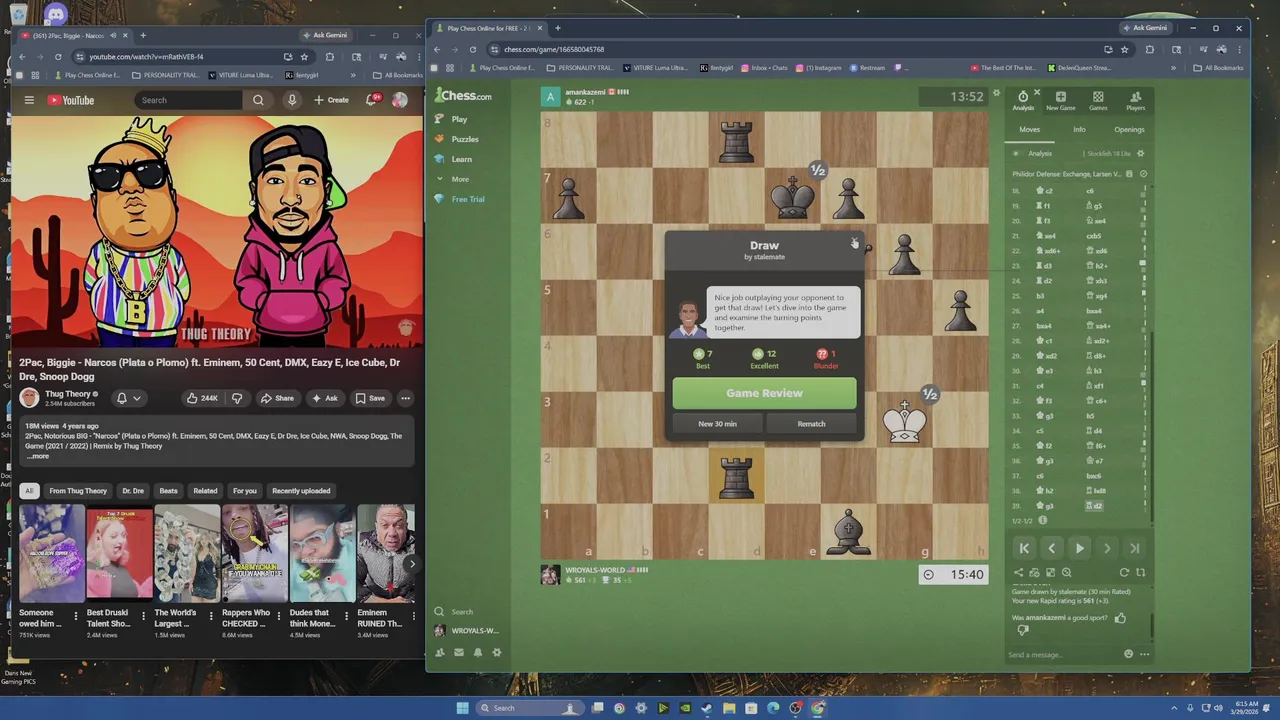
Task: Switch to the Moves tab
Action: [1029, 129]
